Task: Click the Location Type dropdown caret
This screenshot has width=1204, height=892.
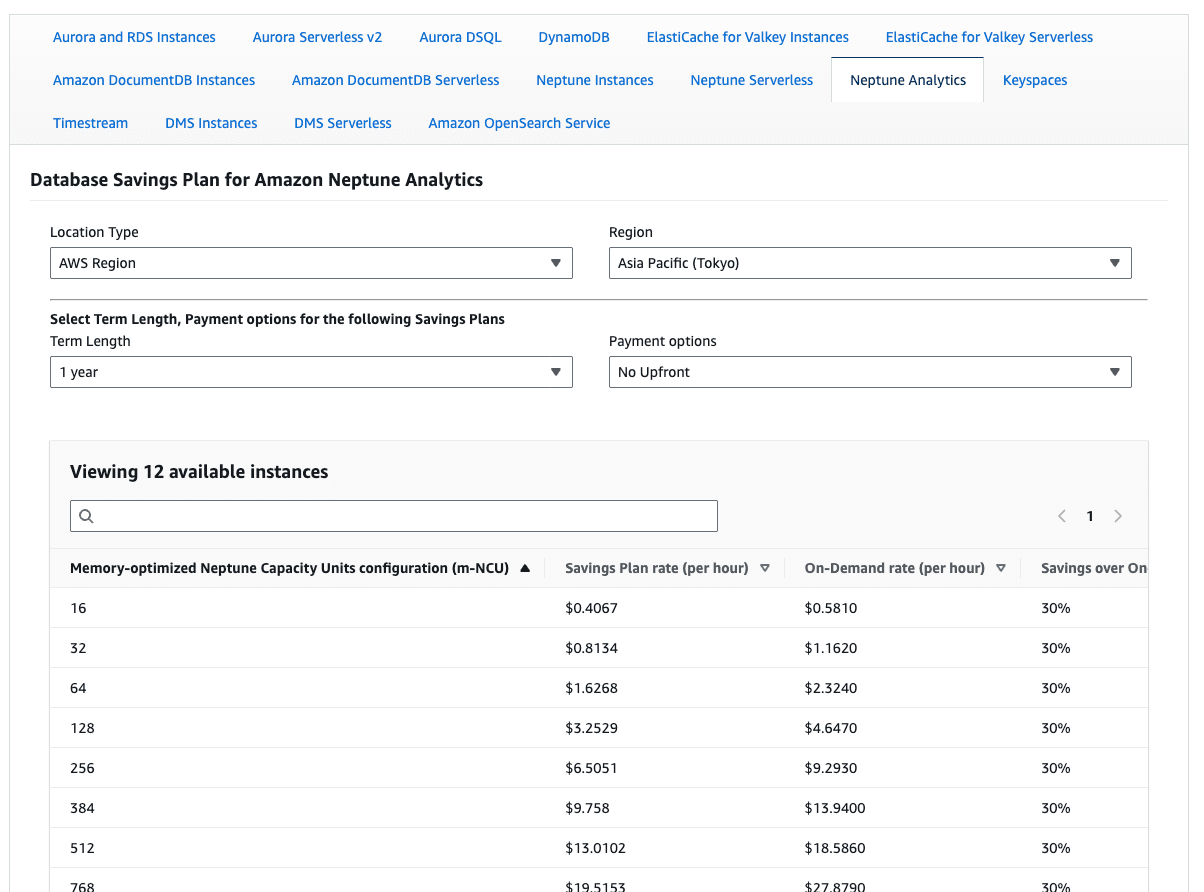Action: point(556,263)
